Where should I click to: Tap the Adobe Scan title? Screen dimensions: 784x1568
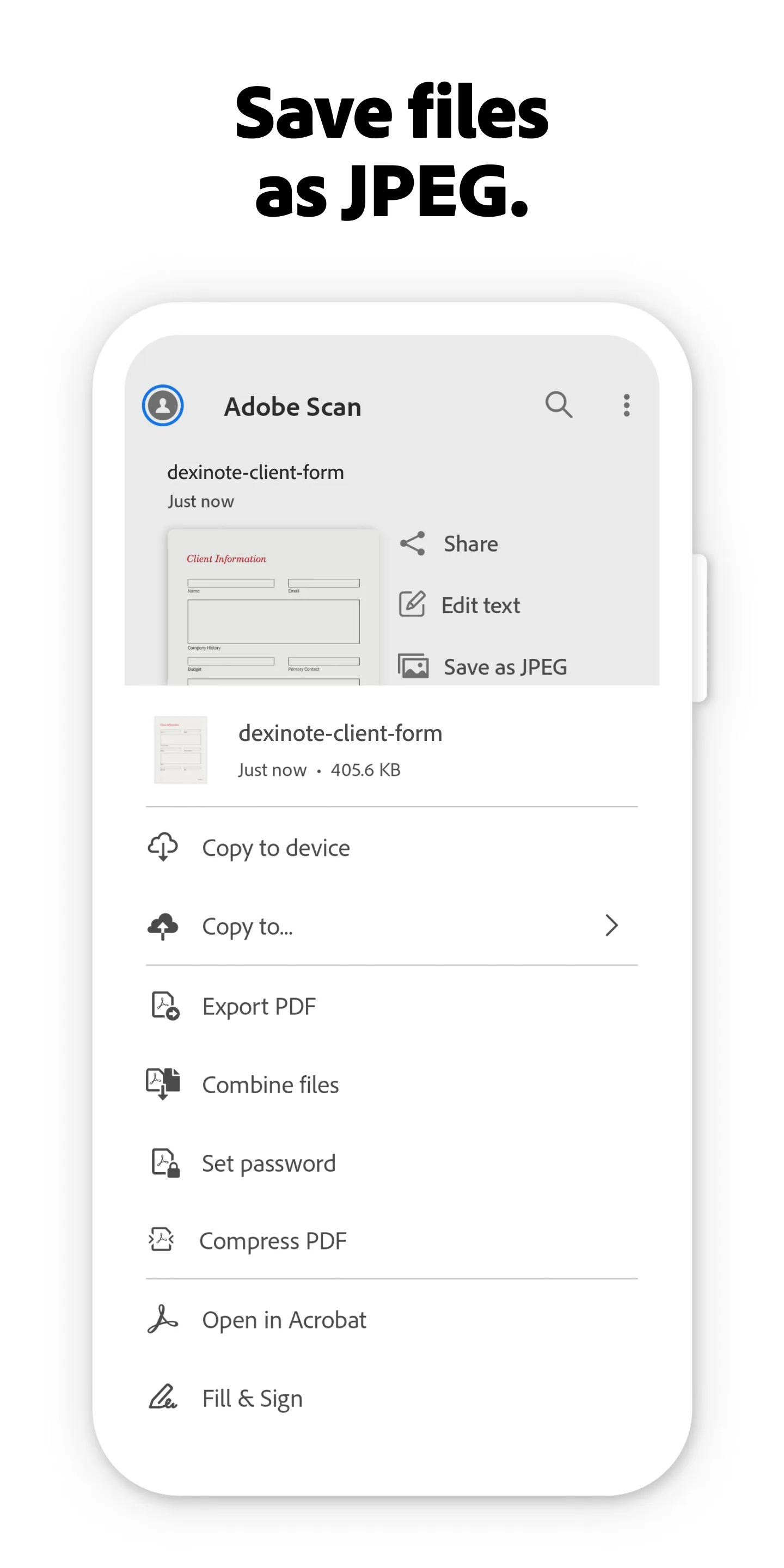tap(293, 407)
